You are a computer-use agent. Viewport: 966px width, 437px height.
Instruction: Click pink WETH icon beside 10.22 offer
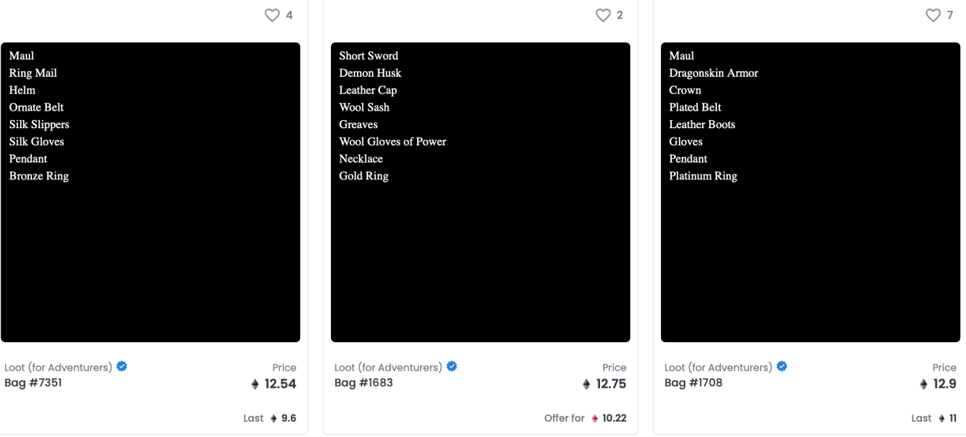(x=595, y=419)
